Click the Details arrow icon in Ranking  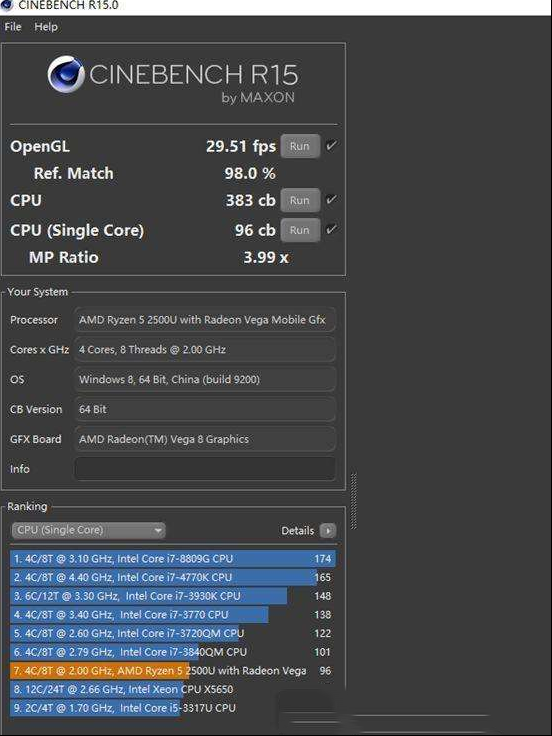coord(328,530)
